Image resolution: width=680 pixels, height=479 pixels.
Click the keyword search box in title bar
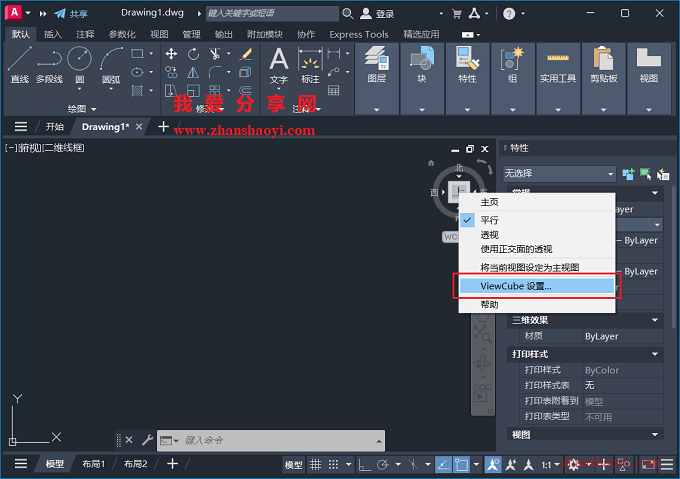tap(272, 13)
